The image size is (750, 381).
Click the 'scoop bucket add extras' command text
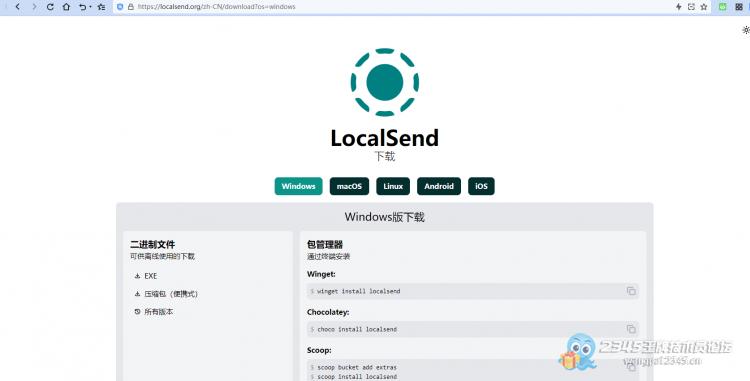pyautogui.click(x=357, y=368)
